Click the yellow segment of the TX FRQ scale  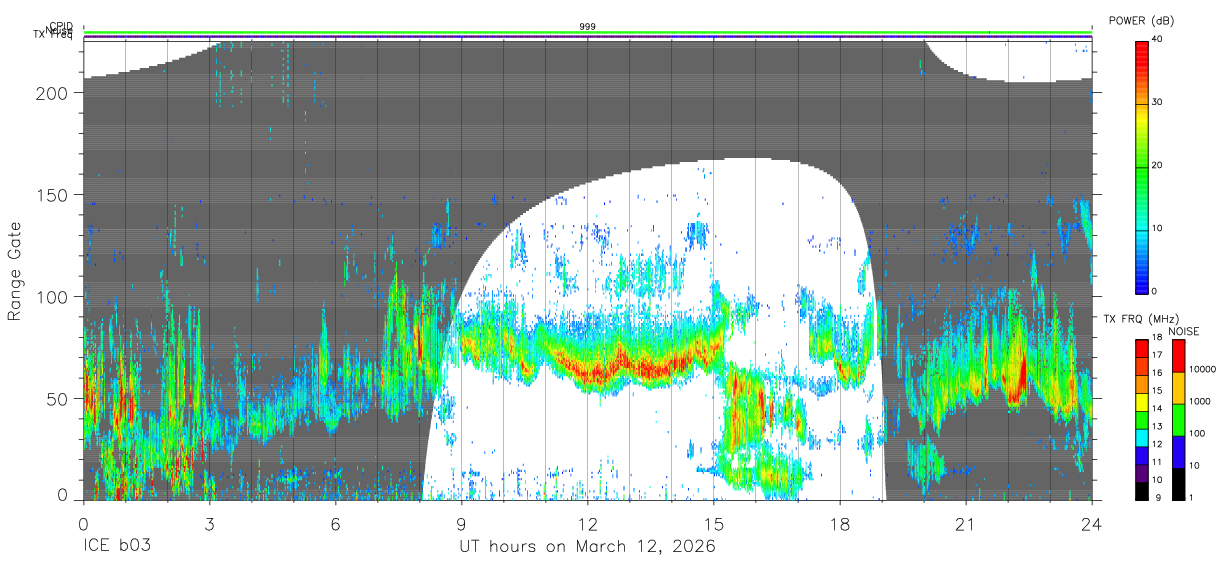tap(1143, 401)
